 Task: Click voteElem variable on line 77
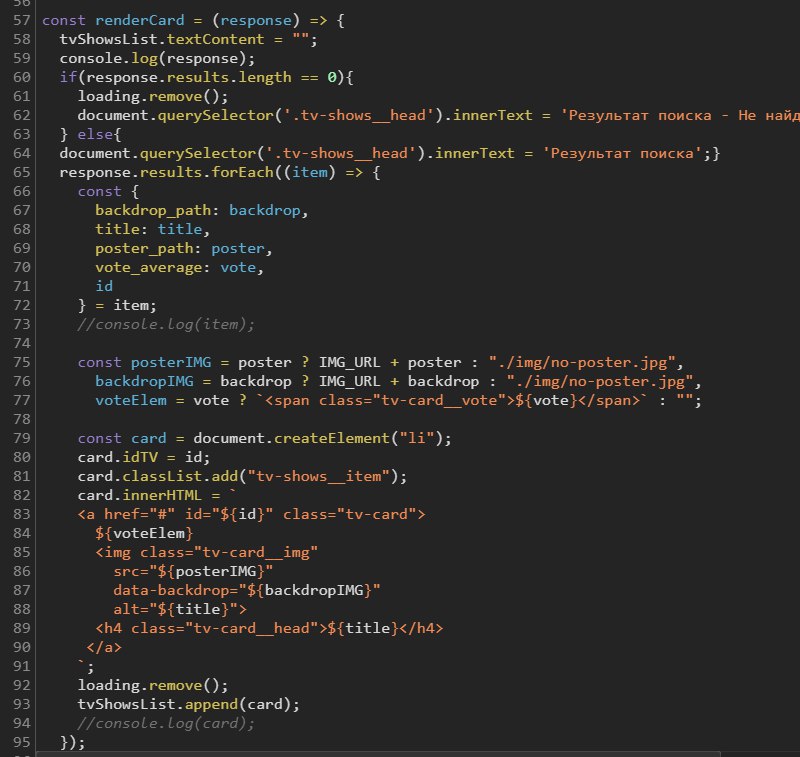(x=131, y=400)
